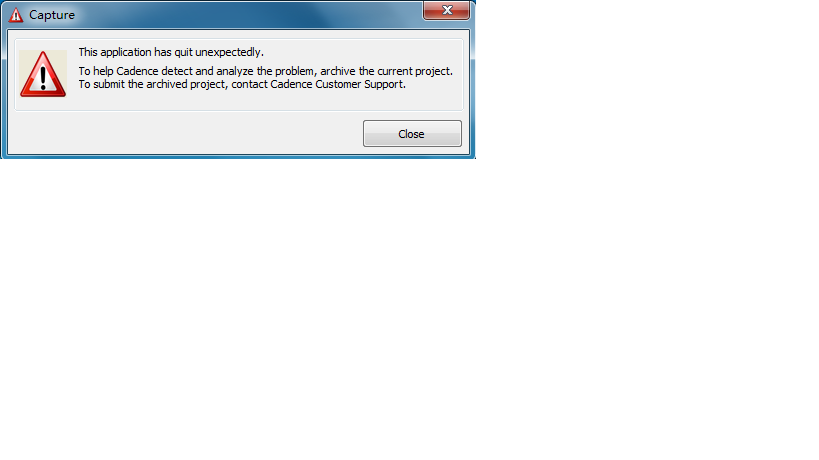819x460 pixels.
Task: Click the large red warning triangle icon
Action: pos(43,74)
